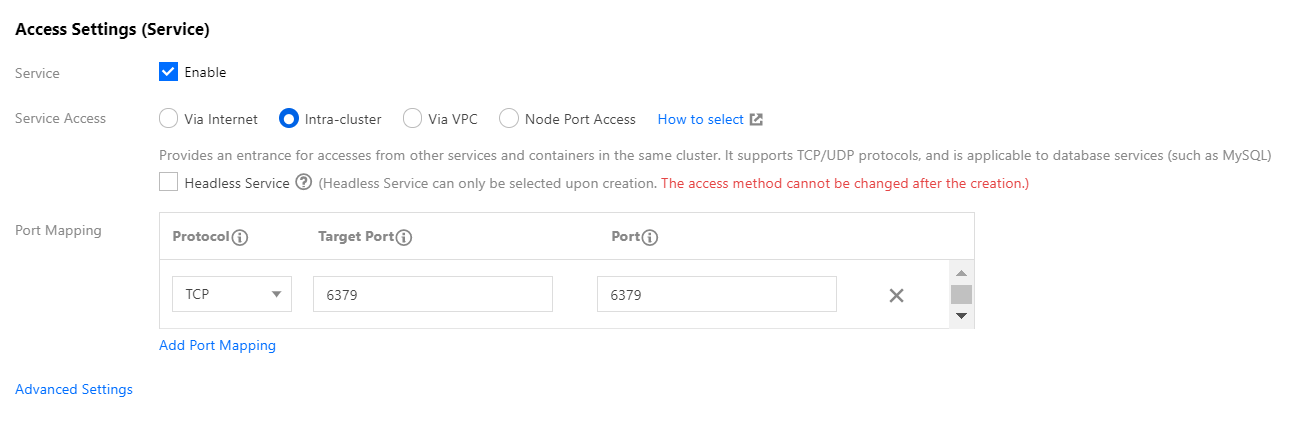Open the How to select help link
The image size is (1307, 421).
(700, 119)
